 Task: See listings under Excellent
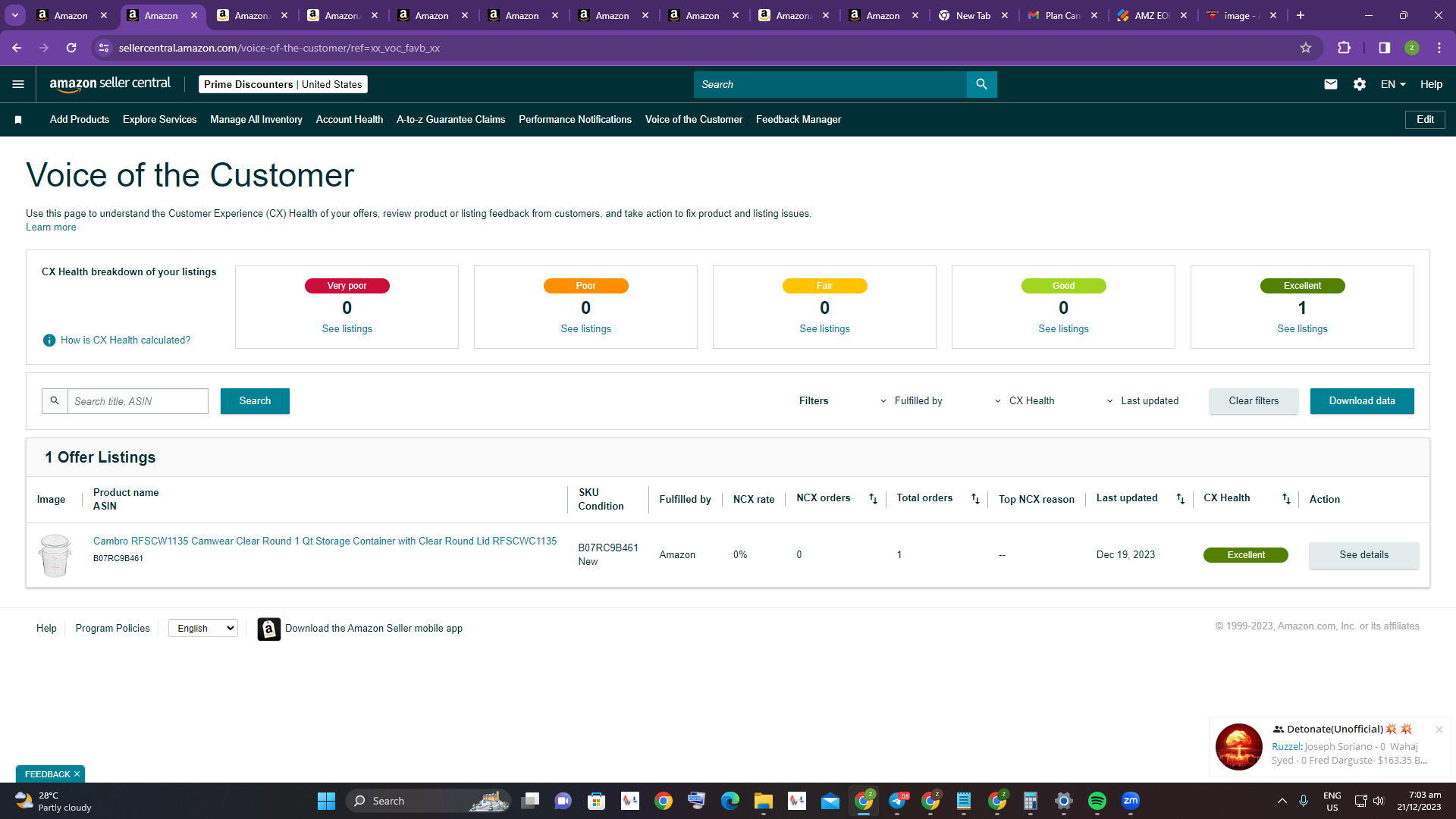[1303, 329]
